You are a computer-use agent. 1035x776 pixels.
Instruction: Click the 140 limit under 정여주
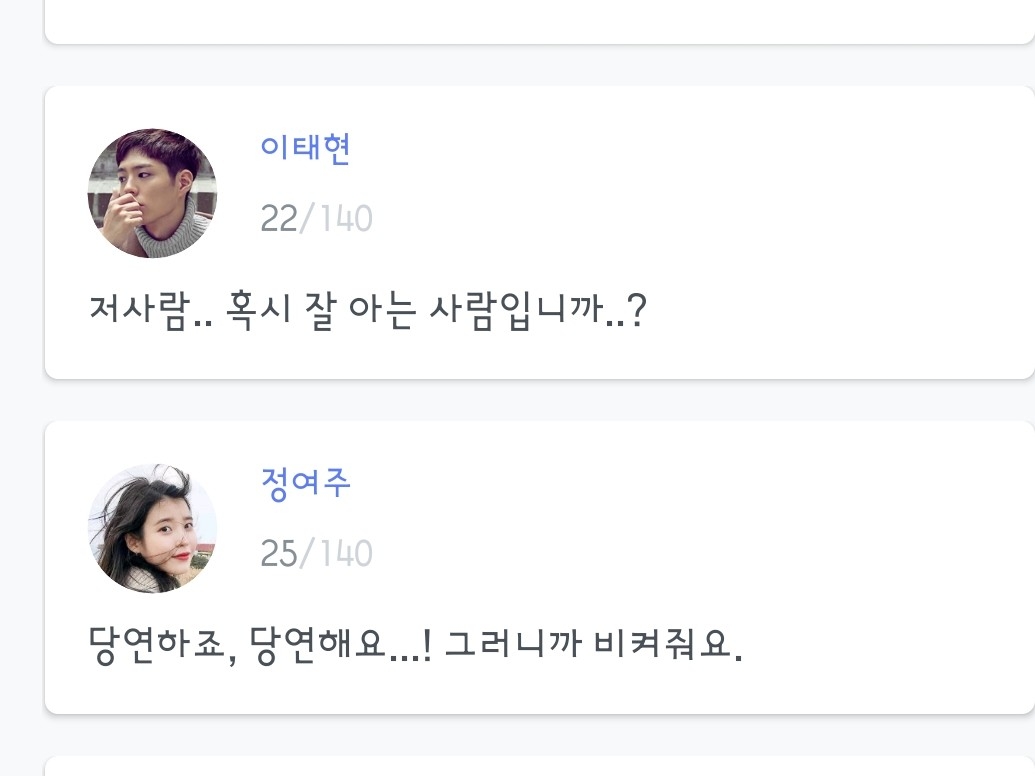pos(344,553)
